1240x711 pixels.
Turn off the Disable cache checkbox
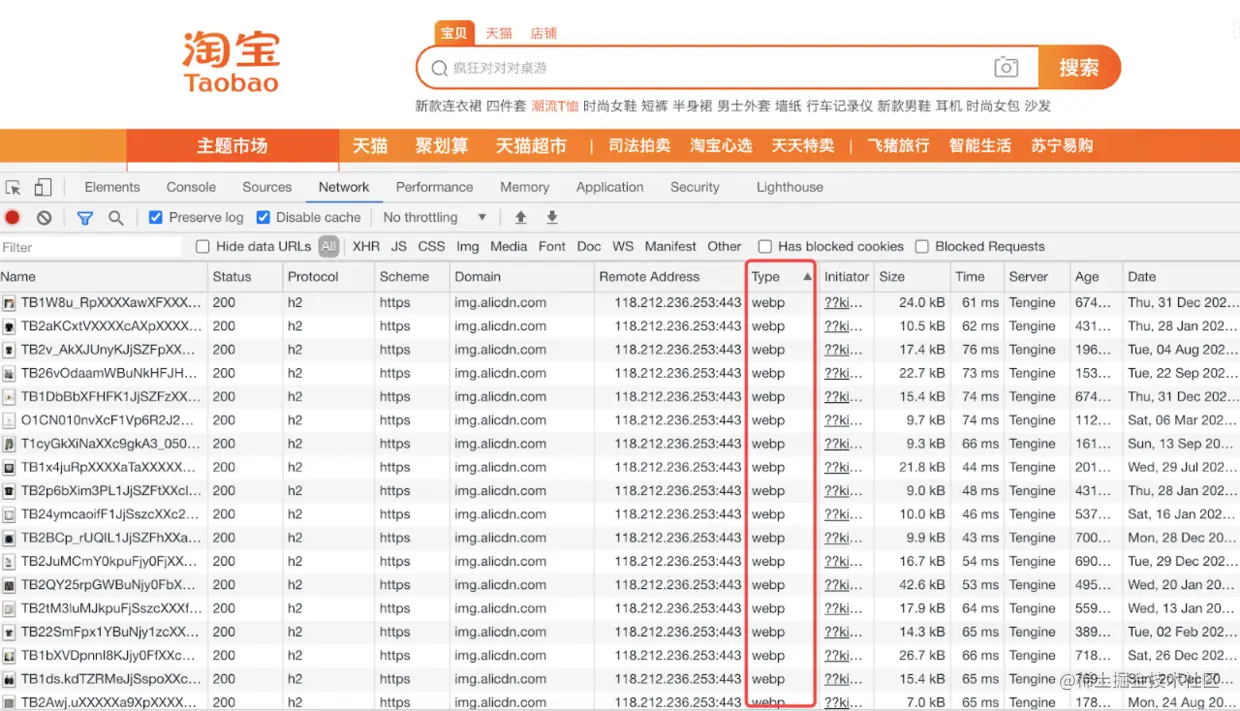263,217
